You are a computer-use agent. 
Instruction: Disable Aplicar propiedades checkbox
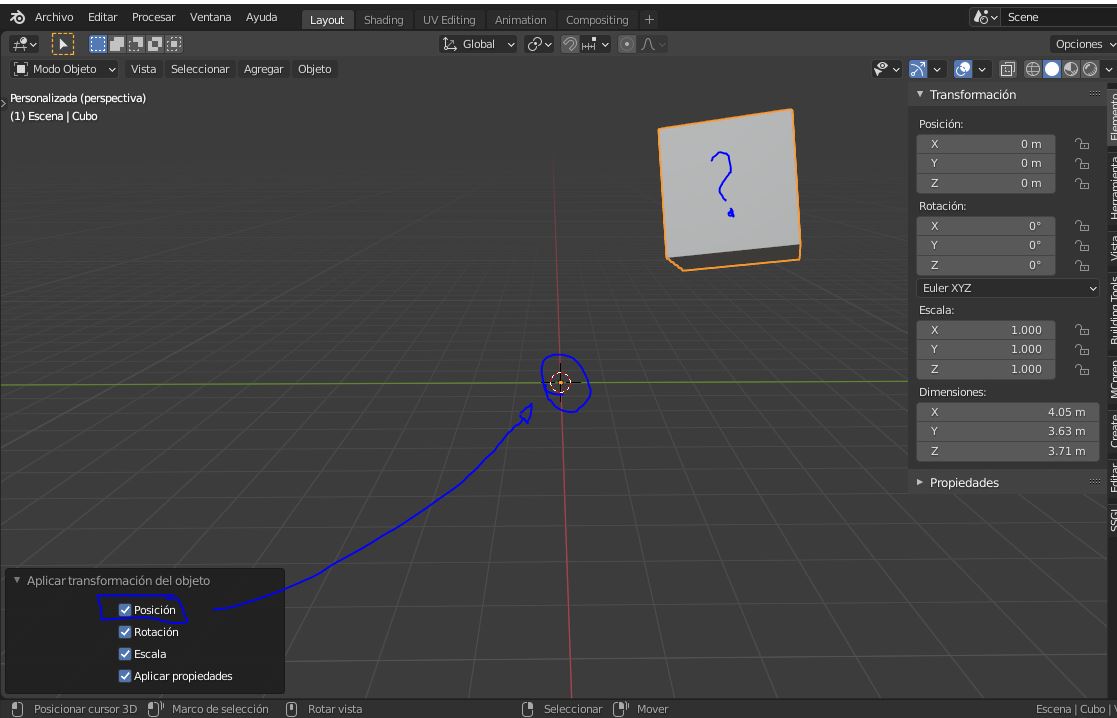pyautogui.click(x=125, y=676)
